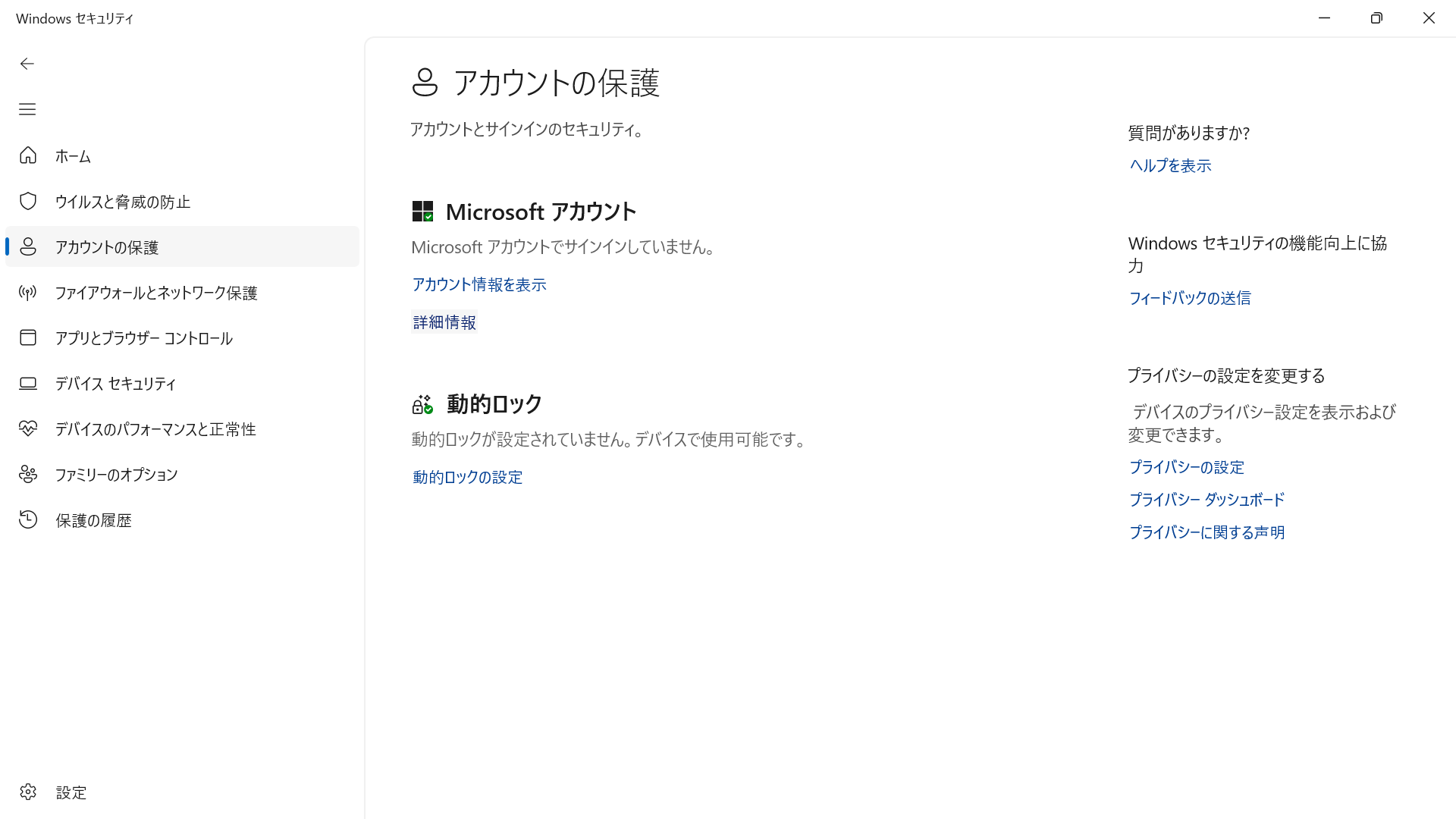Open ファイアウォールとネットワーク保護 icon
Screen dimensions: 1456x819
click(28, 292)
